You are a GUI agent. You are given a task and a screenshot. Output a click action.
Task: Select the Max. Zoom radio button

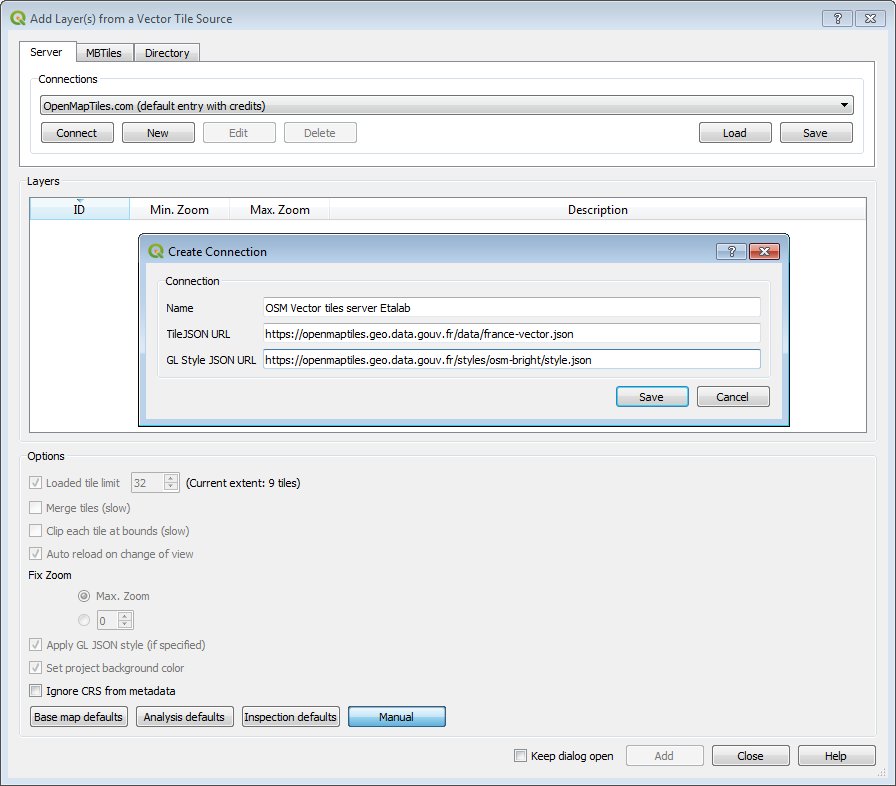coord(84,596)
